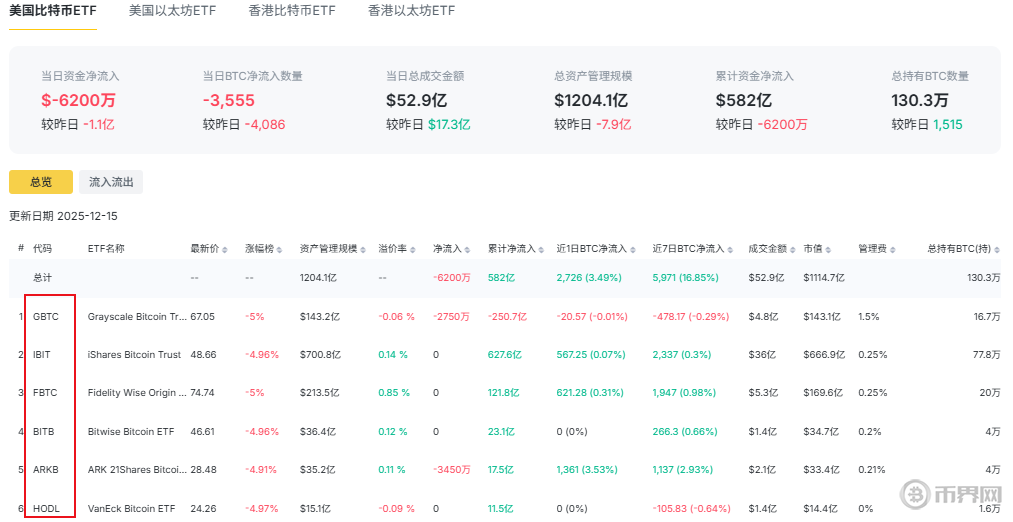1013x522 pixels.
Task: Open the HODL ticker row
Action: (x=47, y=508)
